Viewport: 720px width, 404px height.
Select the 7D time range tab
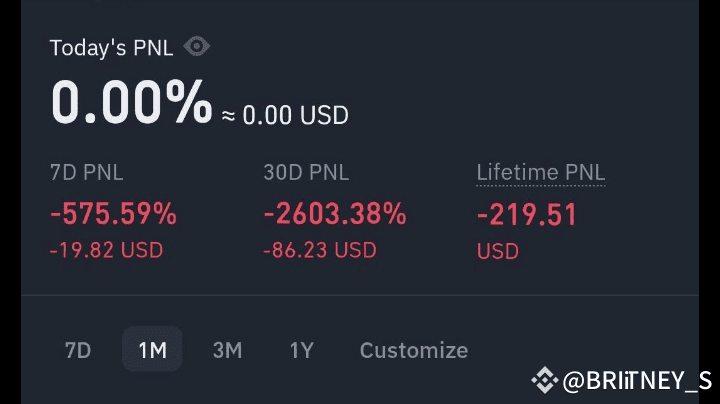(78, 350)
